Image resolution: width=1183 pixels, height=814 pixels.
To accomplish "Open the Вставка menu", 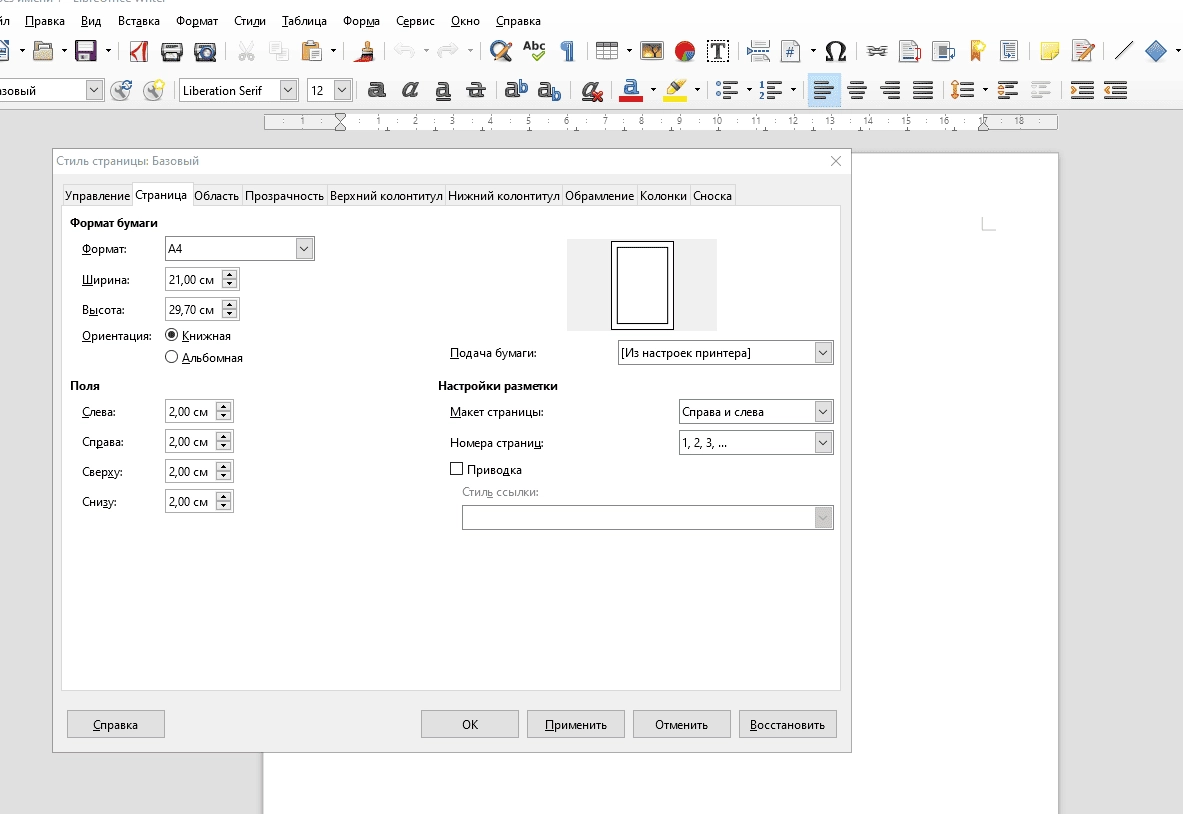I will click(x=139, y=21).
